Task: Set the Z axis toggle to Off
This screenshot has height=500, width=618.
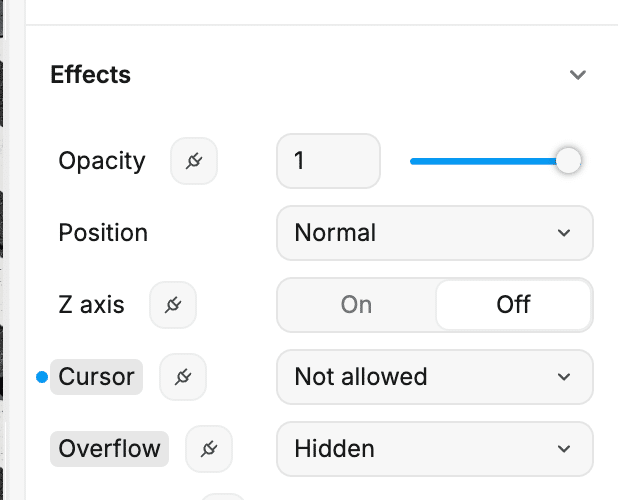Action: [x=513, y=305]
